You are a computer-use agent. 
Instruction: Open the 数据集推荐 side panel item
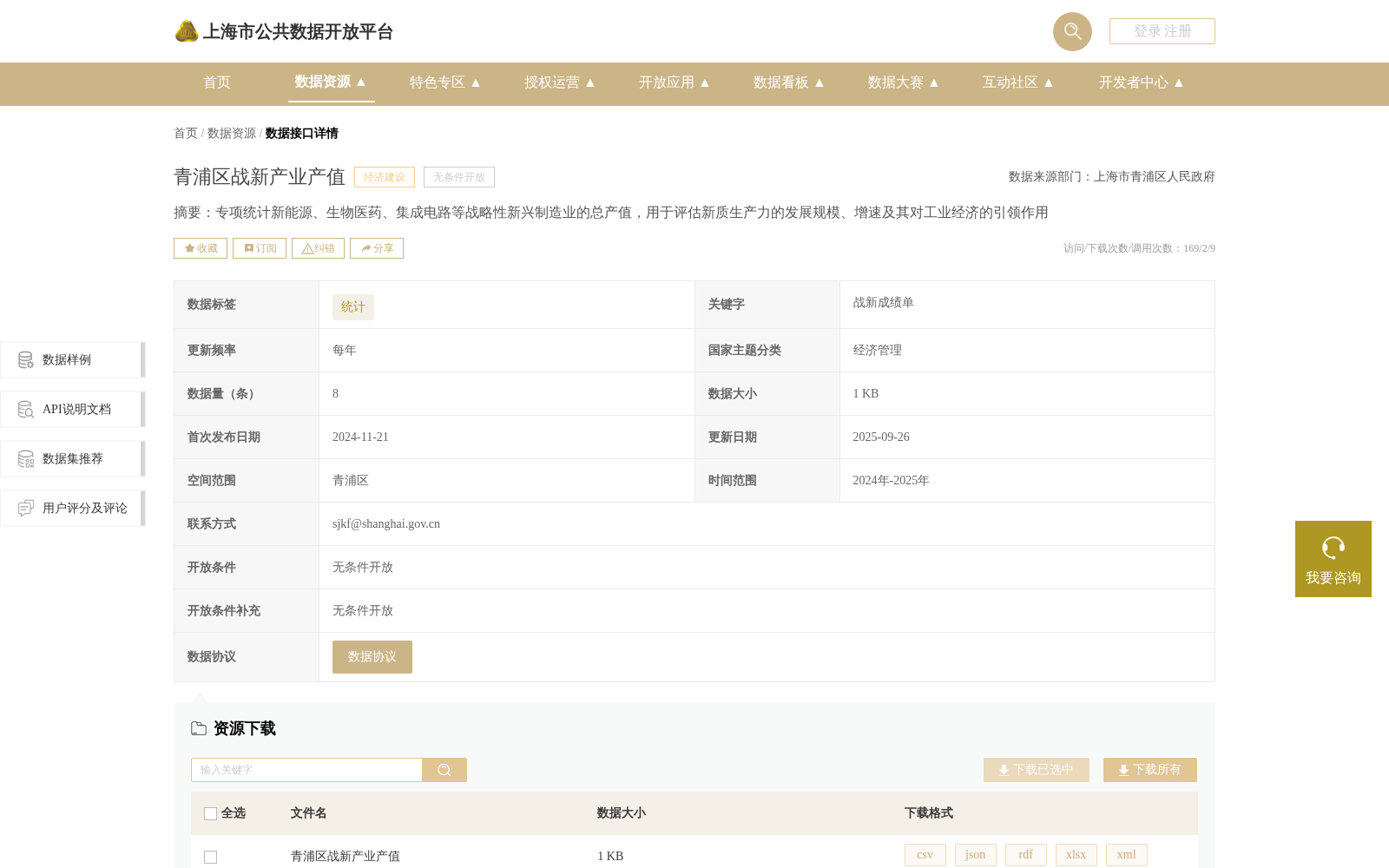coord(72,458)
